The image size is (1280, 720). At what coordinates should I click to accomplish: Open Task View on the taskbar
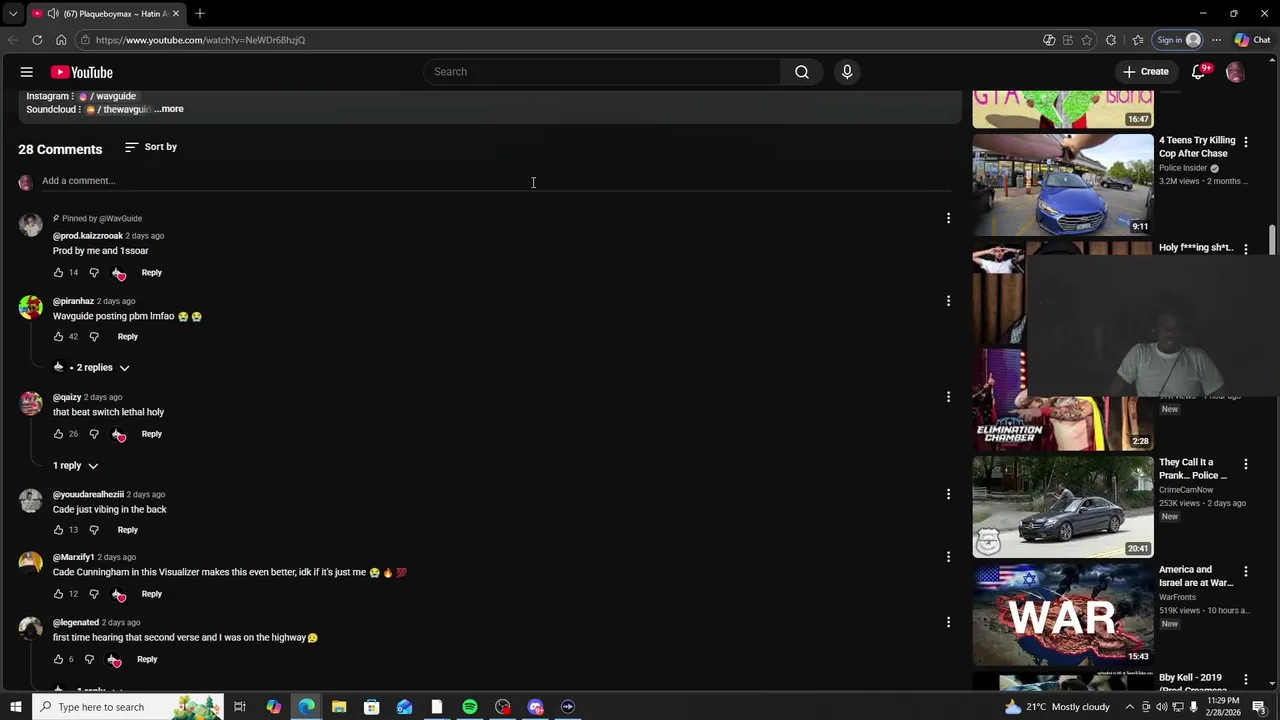[240, 707]
